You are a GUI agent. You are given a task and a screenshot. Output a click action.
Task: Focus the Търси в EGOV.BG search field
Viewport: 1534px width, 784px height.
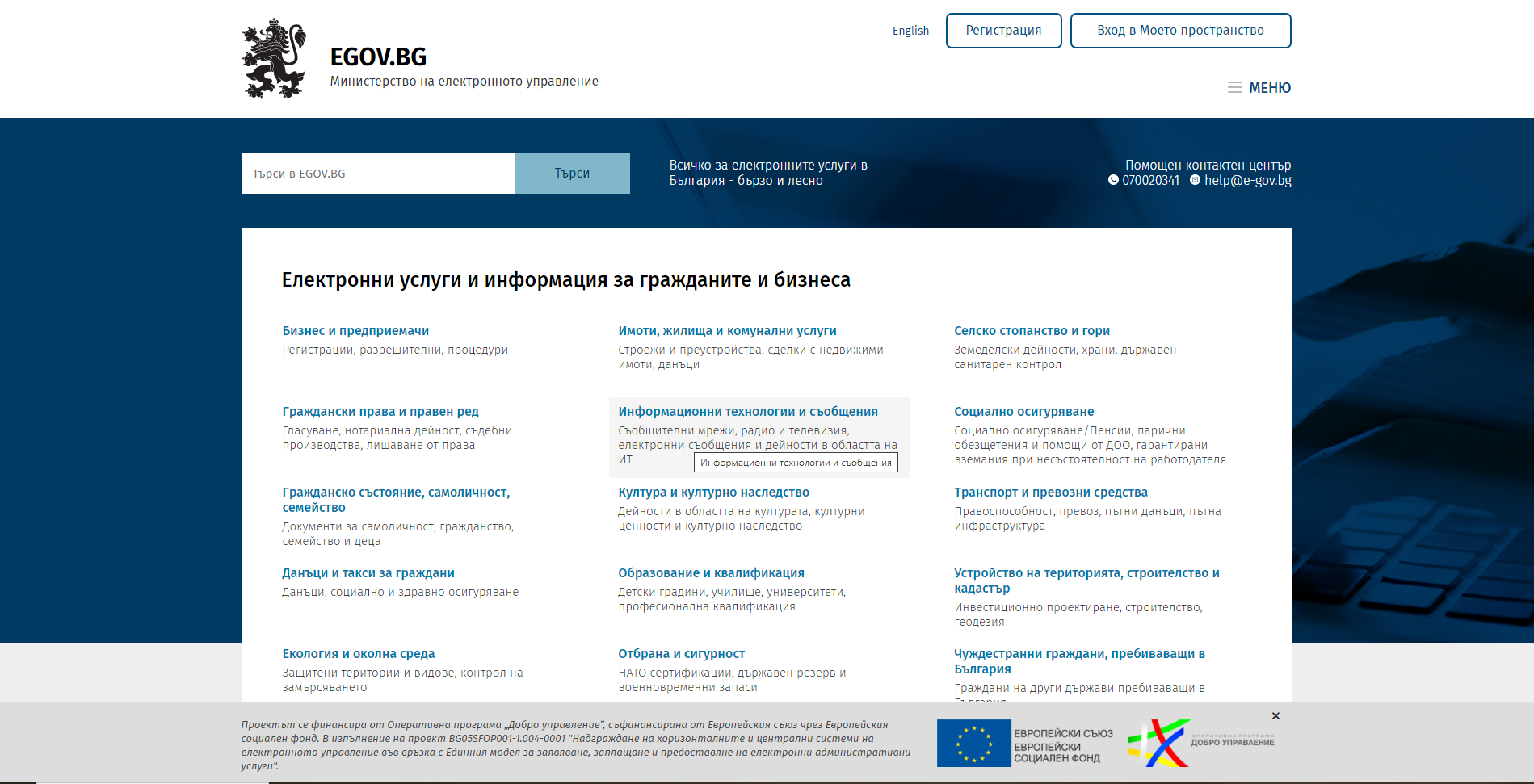tap(378, 174)
